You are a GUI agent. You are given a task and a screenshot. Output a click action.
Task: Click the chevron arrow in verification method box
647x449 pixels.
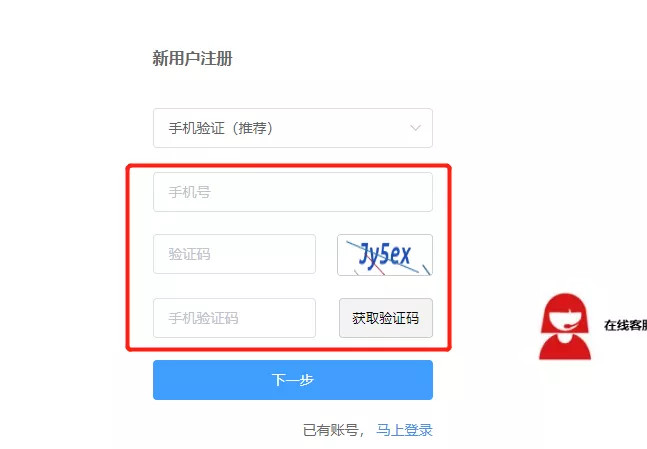point(416,128)
